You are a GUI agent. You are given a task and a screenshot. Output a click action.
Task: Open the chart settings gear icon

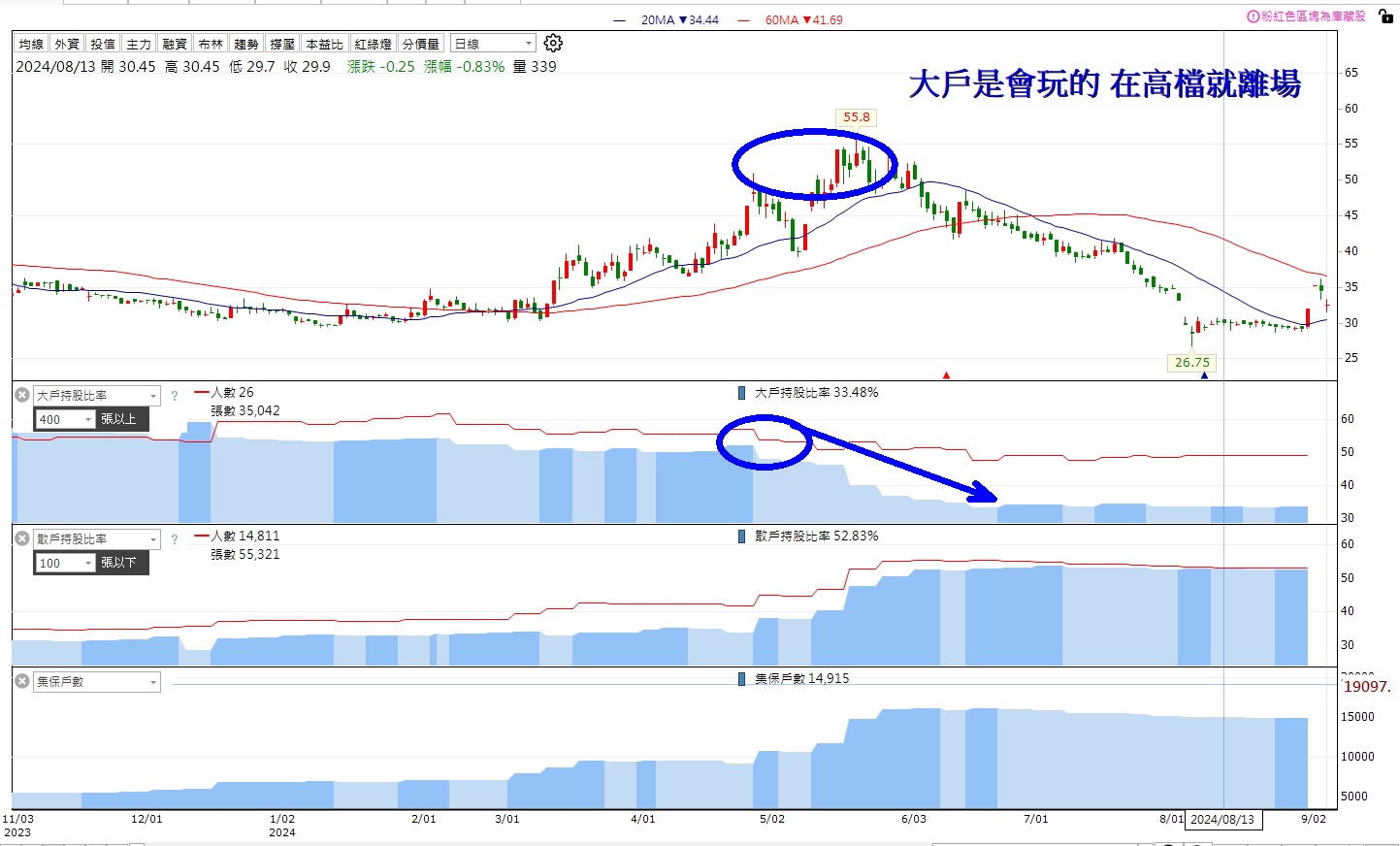tap(552, 43)
